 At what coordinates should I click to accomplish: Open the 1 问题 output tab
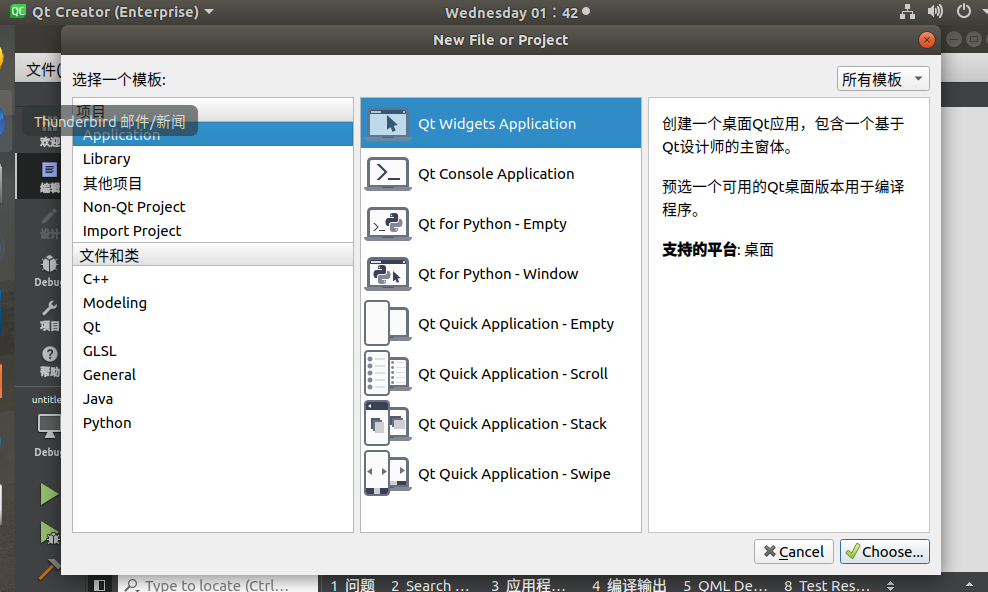point(352,586)
